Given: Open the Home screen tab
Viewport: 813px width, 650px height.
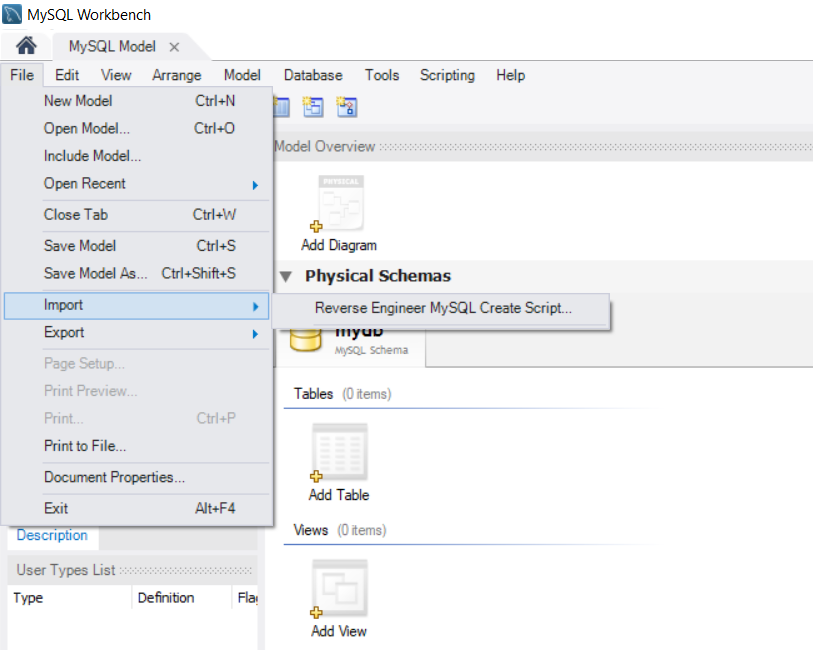Looking at the screenshot, I should pyautogui.click(x=24, y=46).
